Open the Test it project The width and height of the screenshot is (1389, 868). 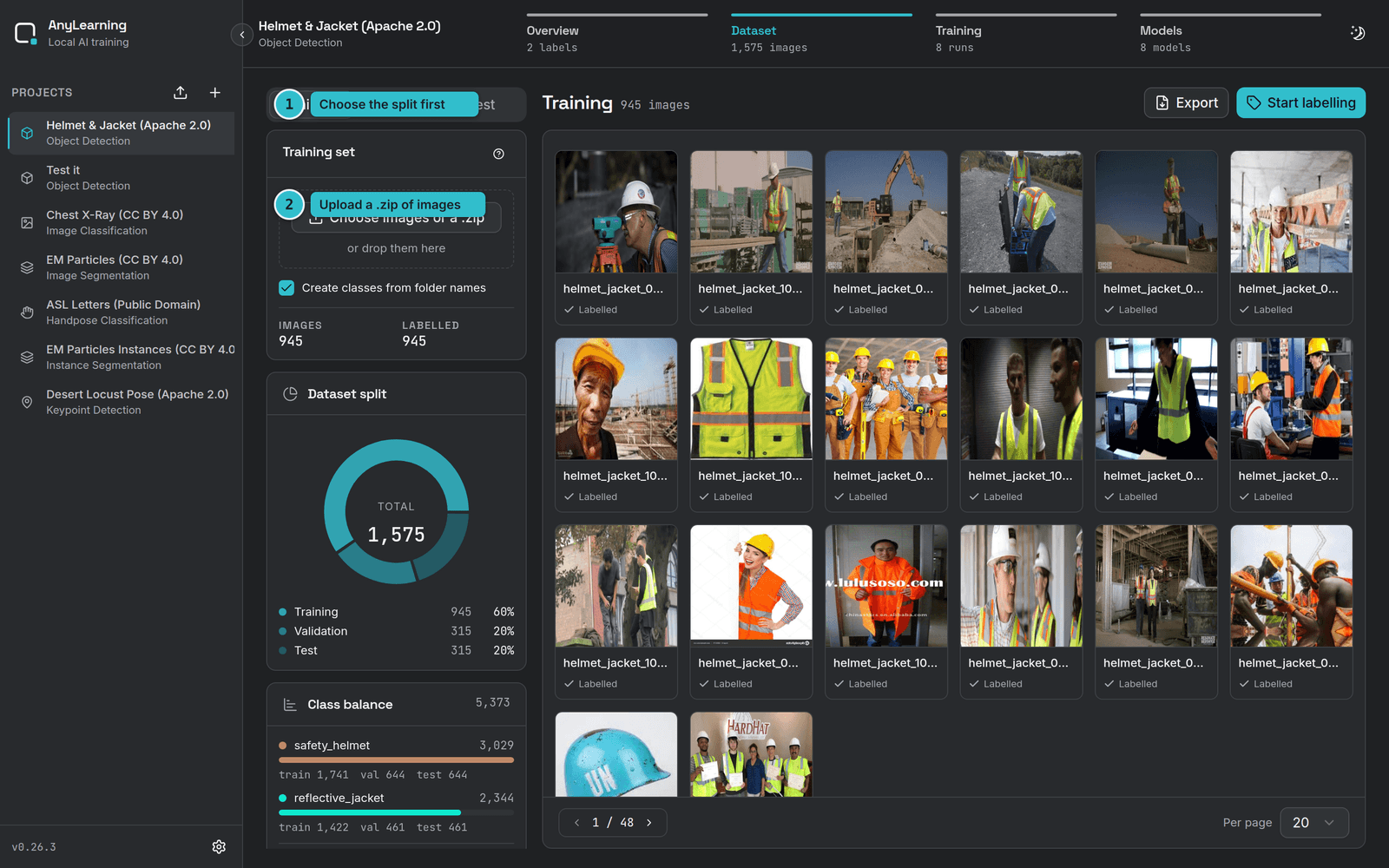[x=122, y=177]
